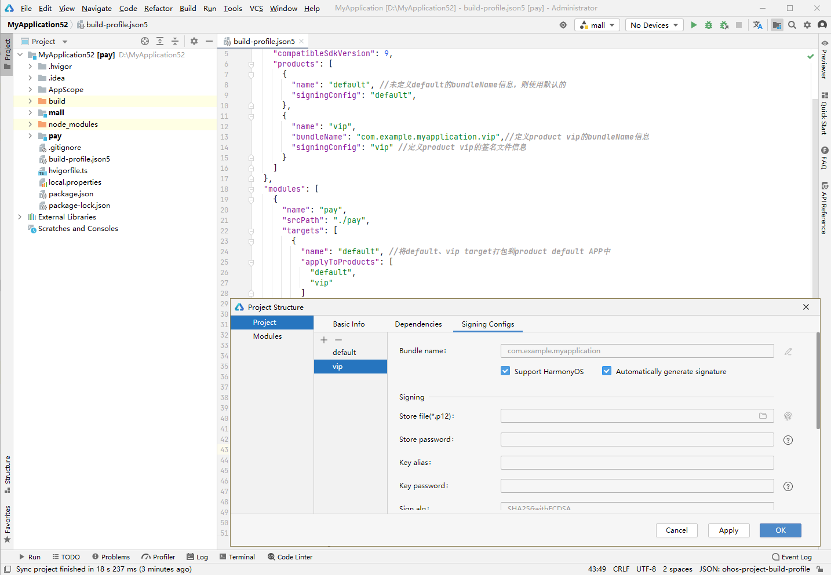Select the opened file locate target icon

click(145, 41)
